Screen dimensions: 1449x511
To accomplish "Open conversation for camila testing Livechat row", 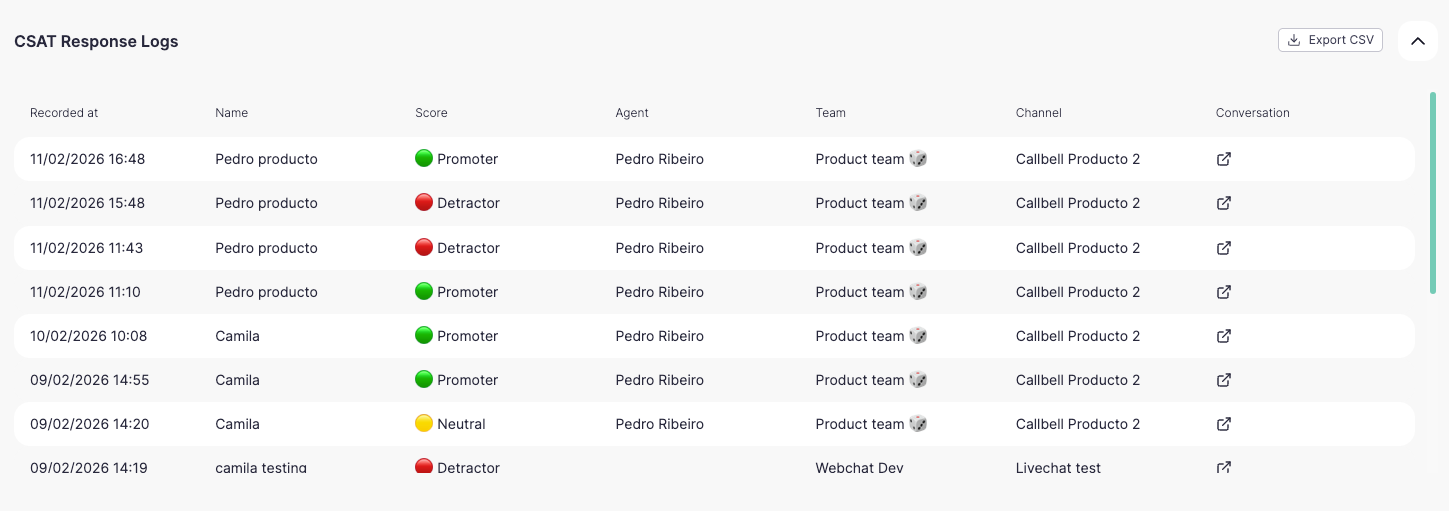I will pos(1223,467).
